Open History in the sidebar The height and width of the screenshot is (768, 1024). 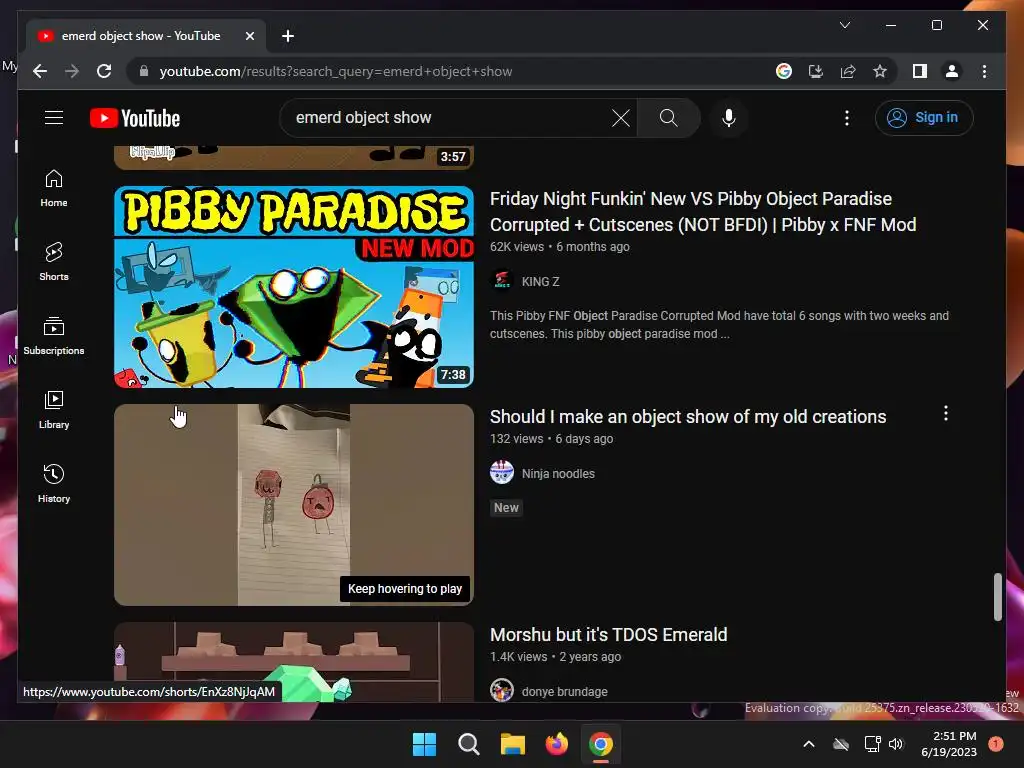pyautogui.click(x=54, y=484)
